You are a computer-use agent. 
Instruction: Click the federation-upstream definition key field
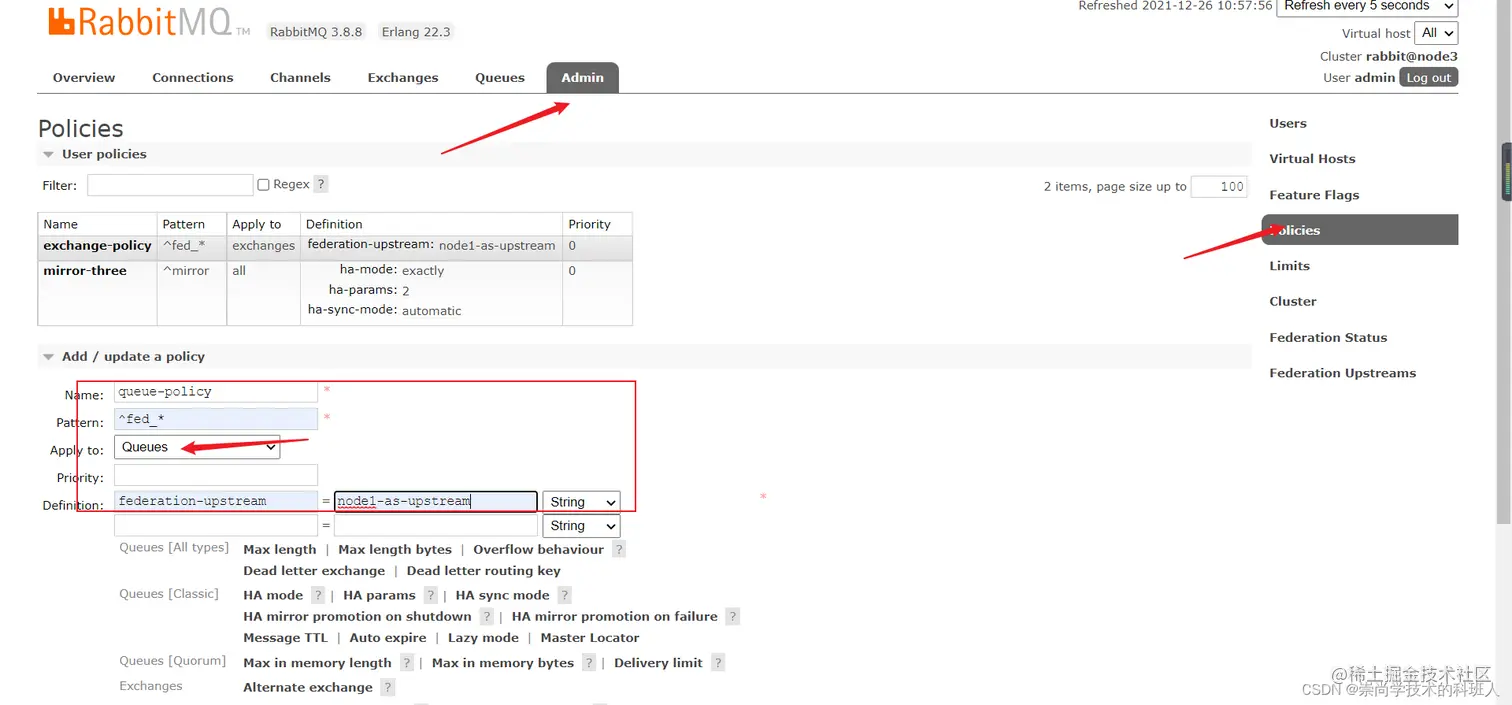click(216, 501)
